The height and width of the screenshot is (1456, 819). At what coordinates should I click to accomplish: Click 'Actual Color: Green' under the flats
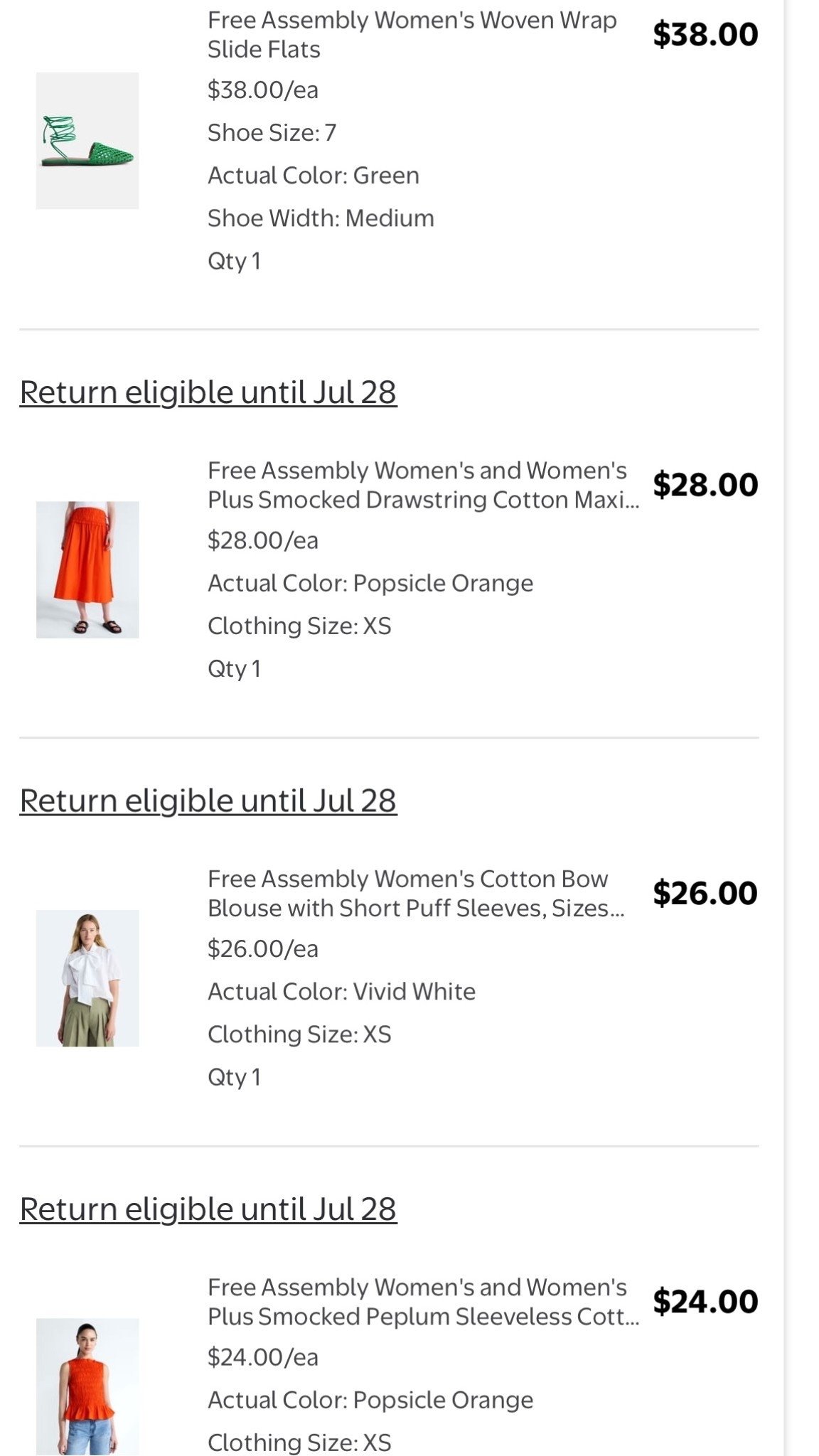(314, 175)
